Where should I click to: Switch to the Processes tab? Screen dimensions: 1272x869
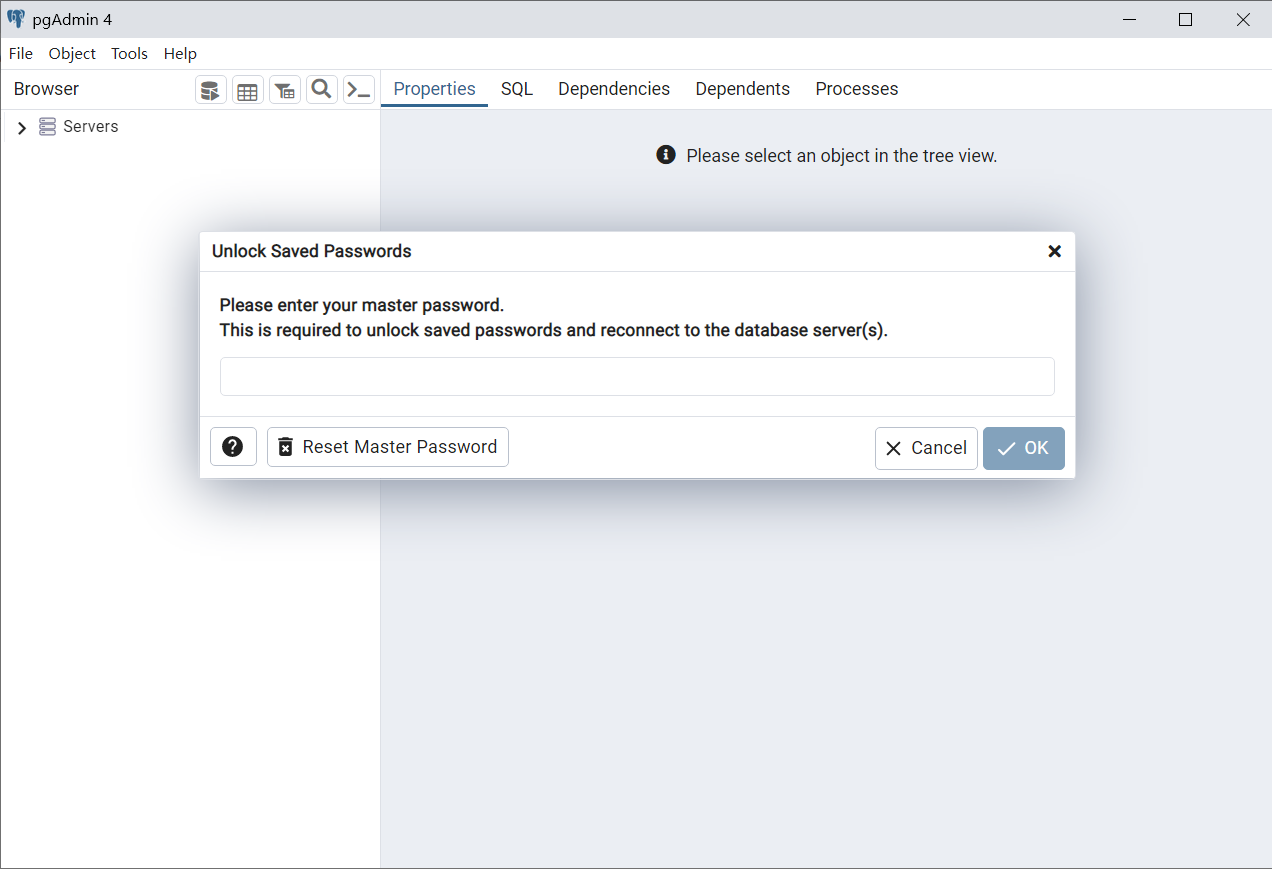[857, 89]
